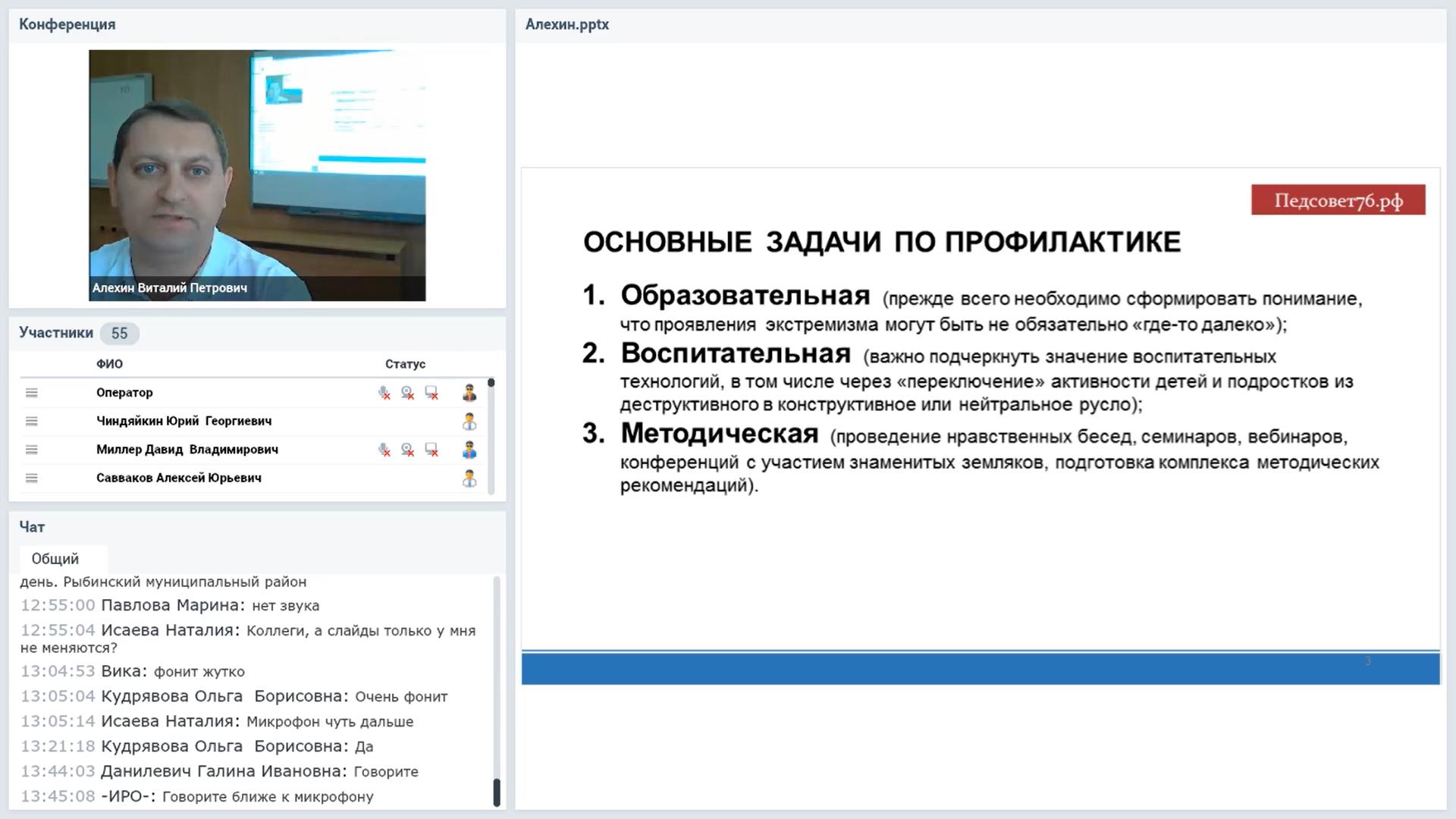1456x819 pixels.
Task: Select participant Миллер Давид Владимирович
Action: [x=187, y=450]
